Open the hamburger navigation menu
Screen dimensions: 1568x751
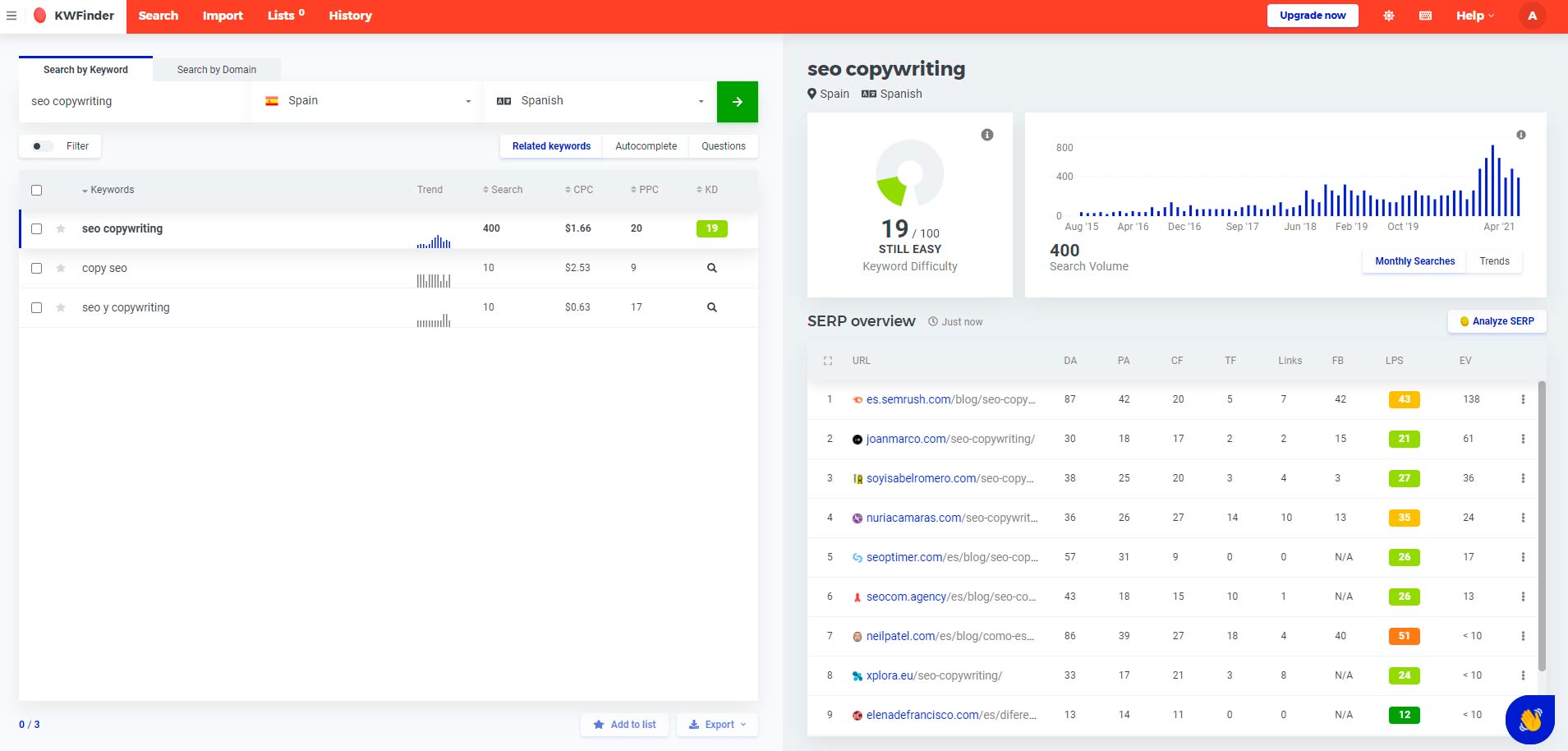point(11,15)
